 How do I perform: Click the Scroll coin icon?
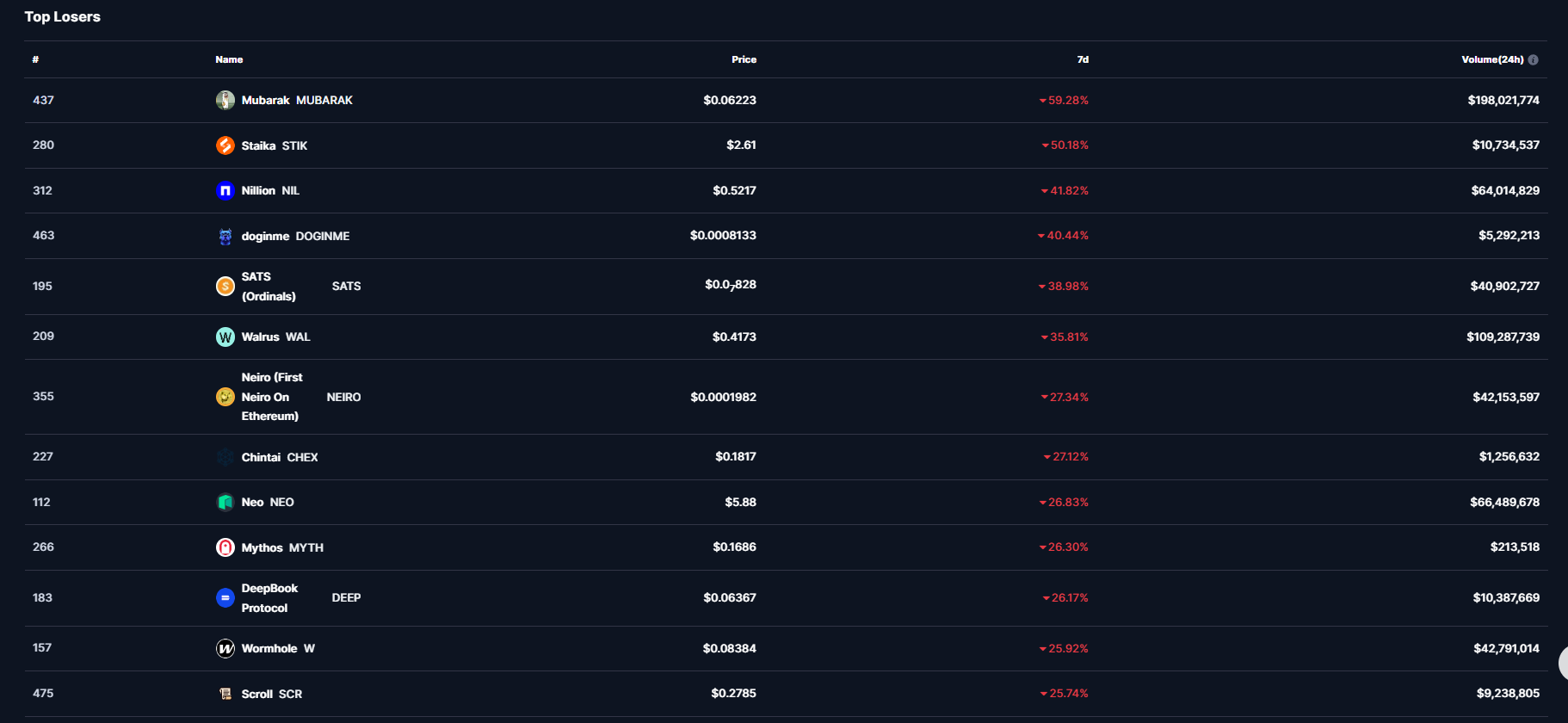click(x=225, y=694)
